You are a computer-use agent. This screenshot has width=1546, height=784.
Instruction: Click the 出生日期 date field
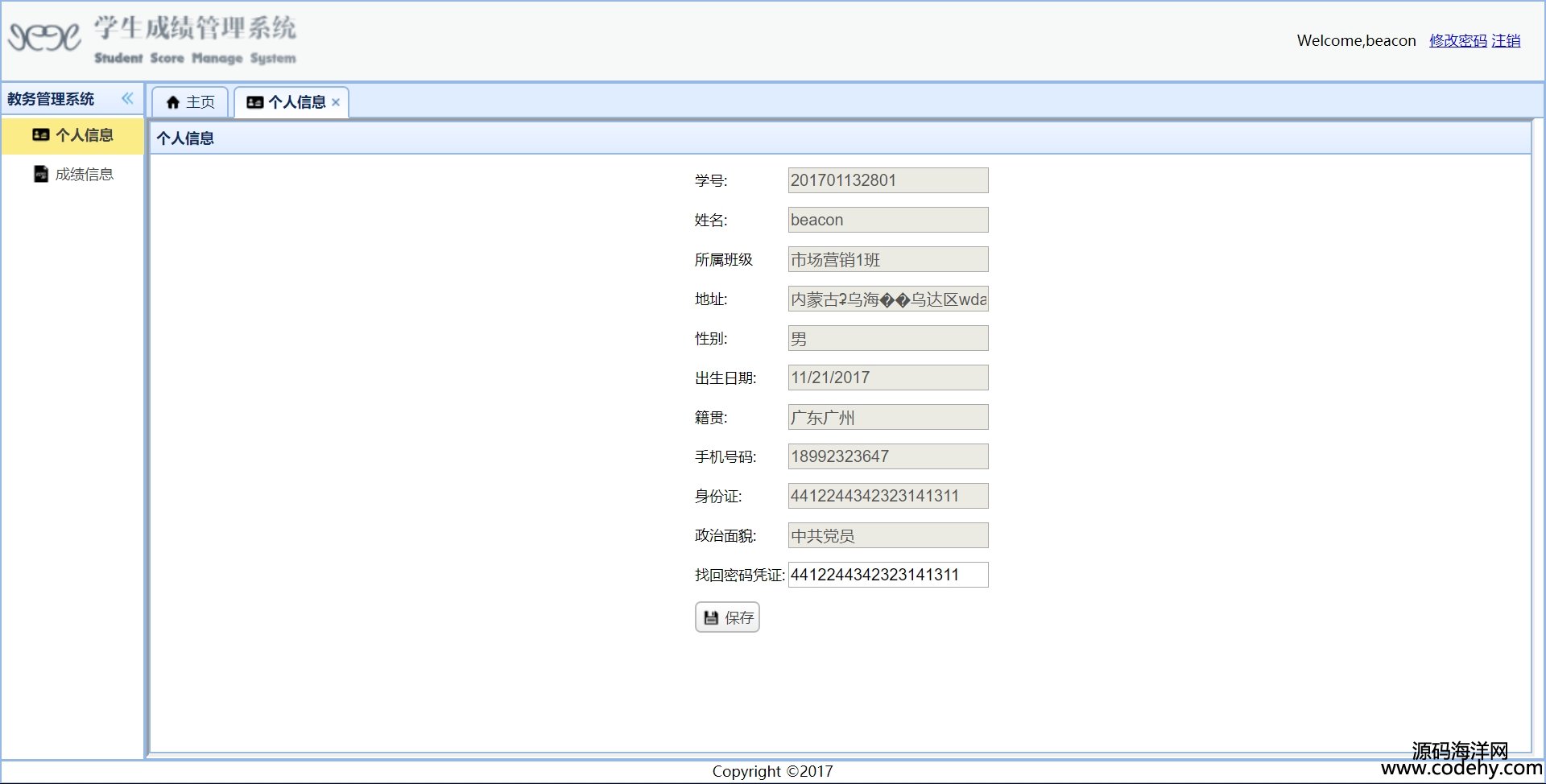pos(887,378)
